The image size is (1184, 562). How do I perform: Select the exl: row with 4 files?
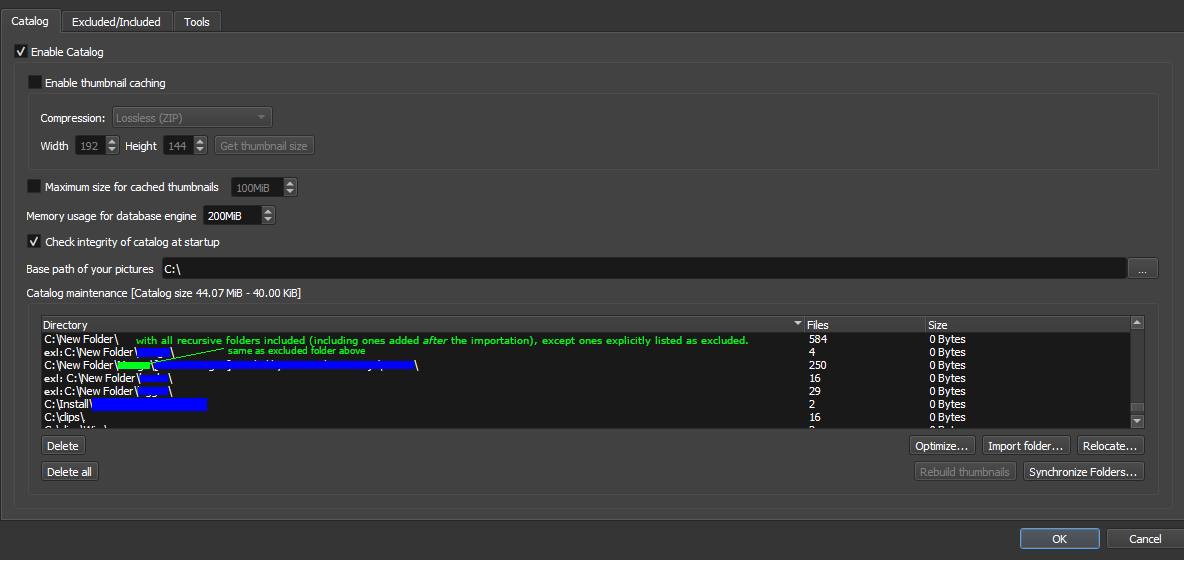(x=585, y=352)
